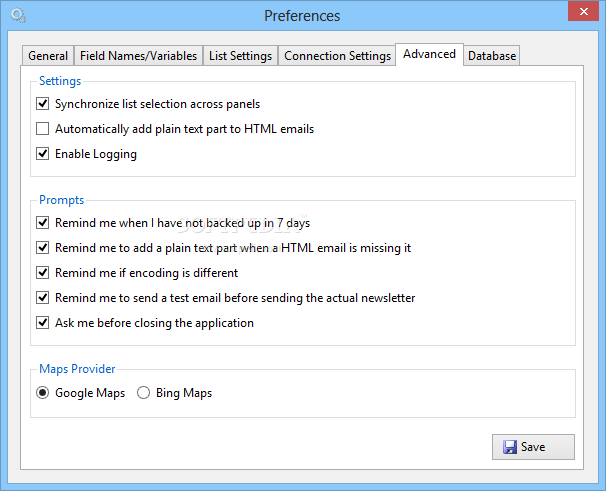This screenshot has height=491, width=606.
Task: Toggle the 7 days backup reminder
Action: [x=43, y=223]
